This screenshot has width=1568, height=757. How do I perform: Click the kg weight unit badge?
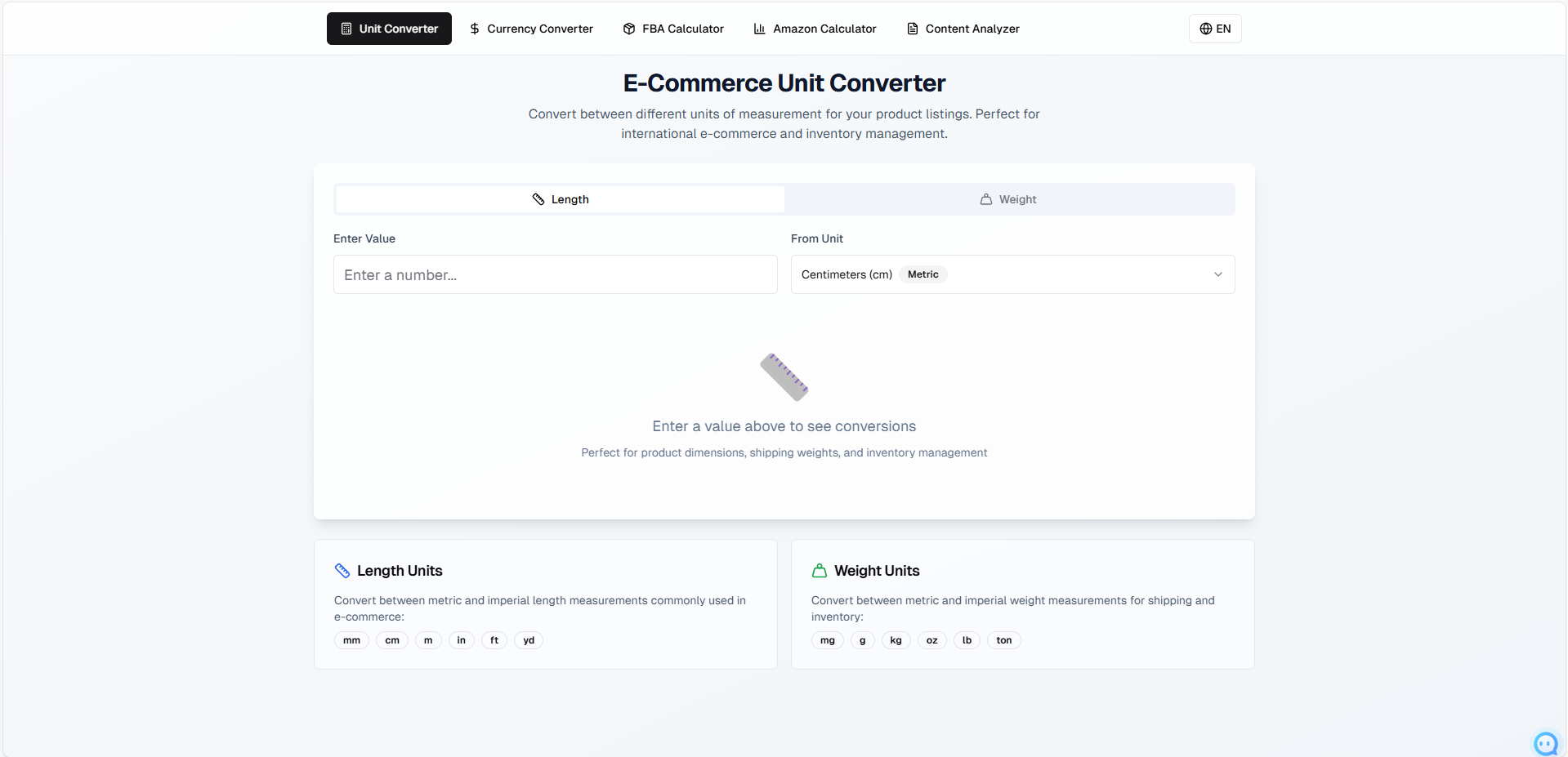896,640
